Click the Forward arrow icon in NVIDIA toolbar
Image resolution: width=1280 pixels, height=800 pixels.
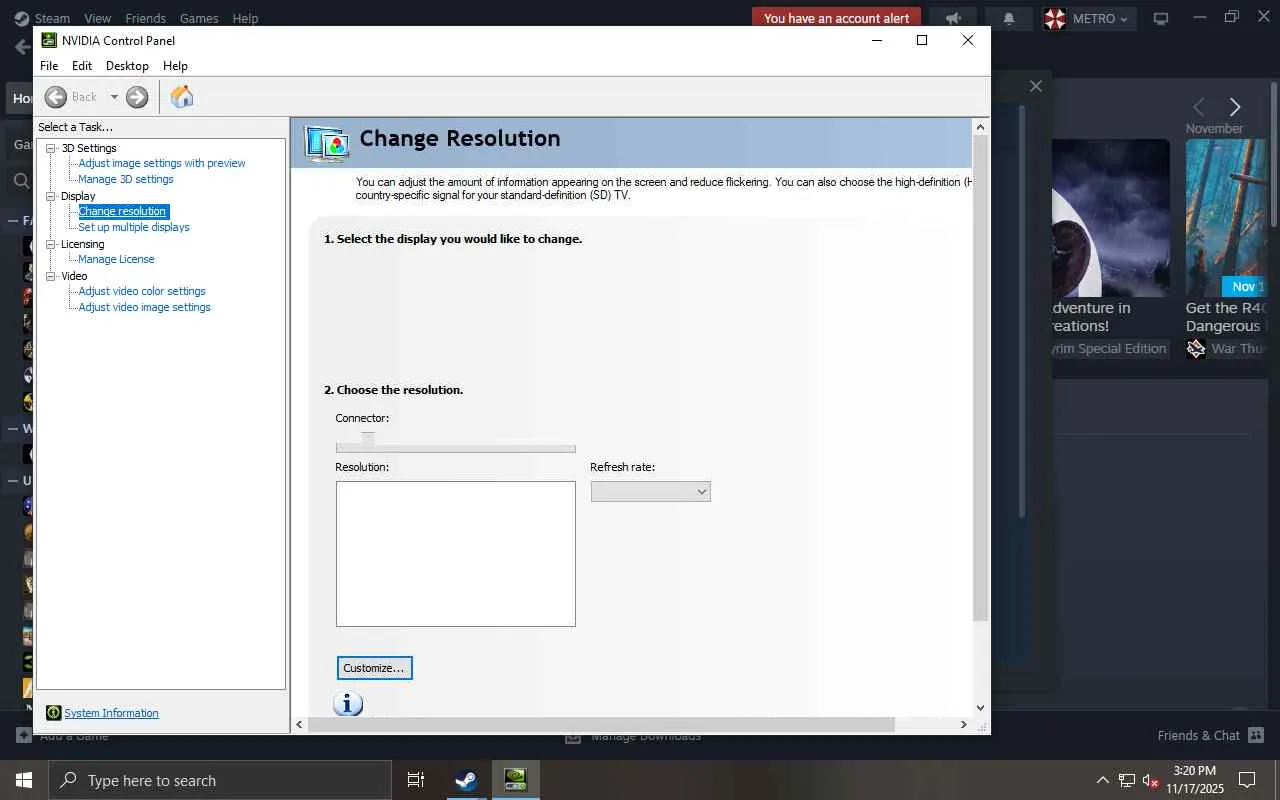coord(137,97)
